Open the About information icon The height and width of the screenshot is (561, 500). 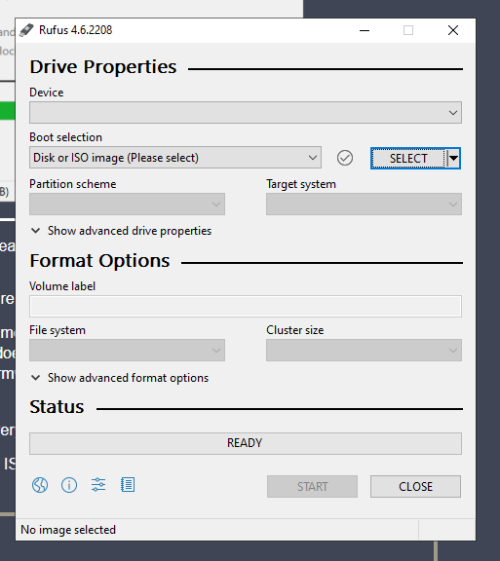[x=69, y=485]
